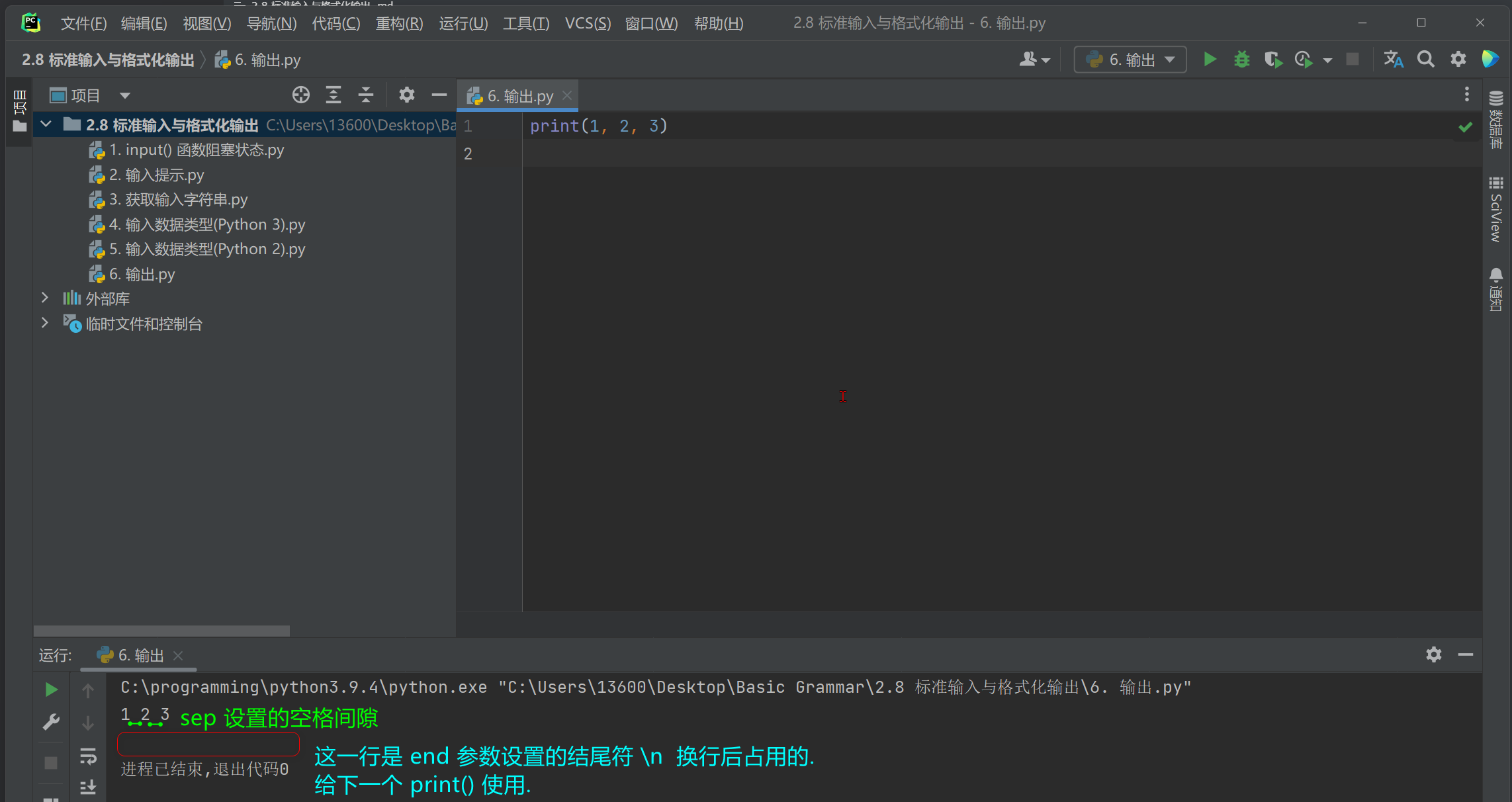1512x802 pixels.
Task: Open the 重构(R) menu
Action: point(399,24)
